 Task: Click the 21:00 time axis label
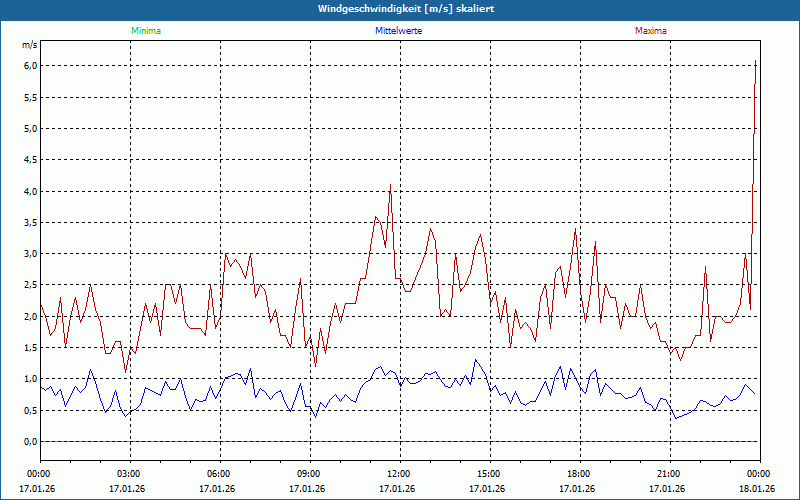tap(669, 474)
